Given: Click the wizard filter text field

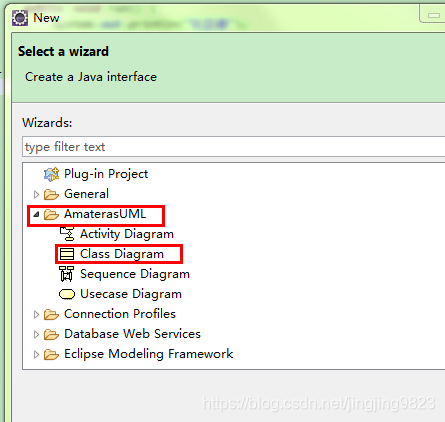Looking at the screenshot, I should click(x=233, y=147).
